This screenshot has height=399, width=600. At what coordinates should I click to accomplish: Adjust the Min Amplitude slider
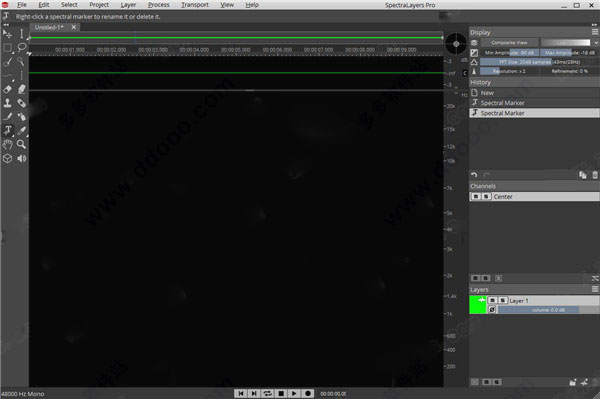[x=509, y=52]
